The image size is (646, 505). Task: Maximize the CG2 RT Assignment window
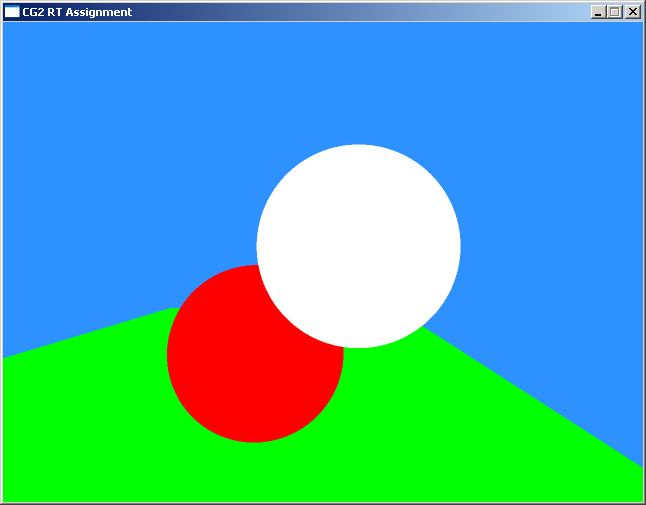(614, 12)
